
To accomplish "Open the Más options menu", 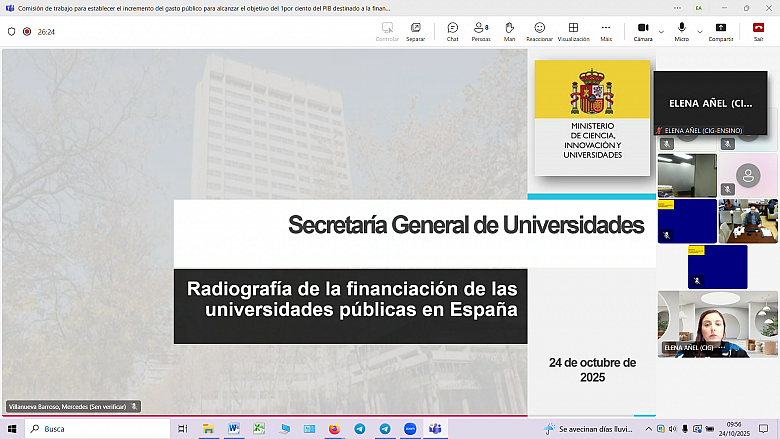I will [x=606, y=30].
